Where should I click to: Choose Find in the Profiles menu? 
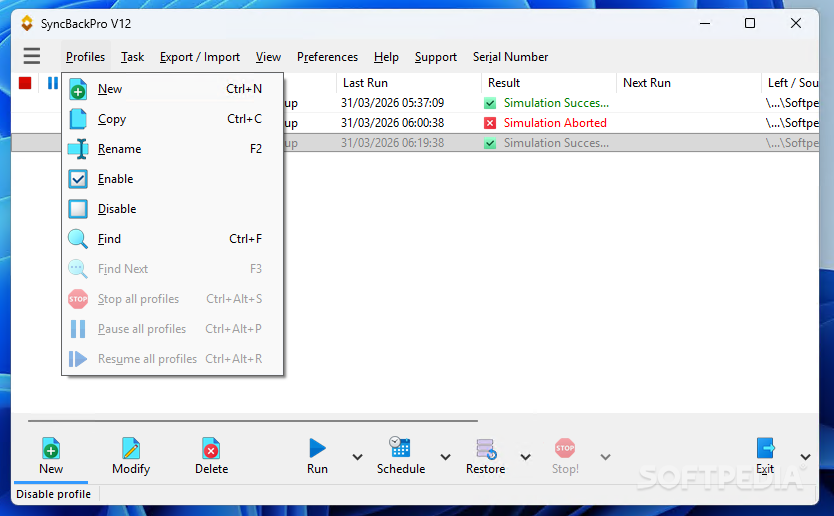click(x=172, y=239)
